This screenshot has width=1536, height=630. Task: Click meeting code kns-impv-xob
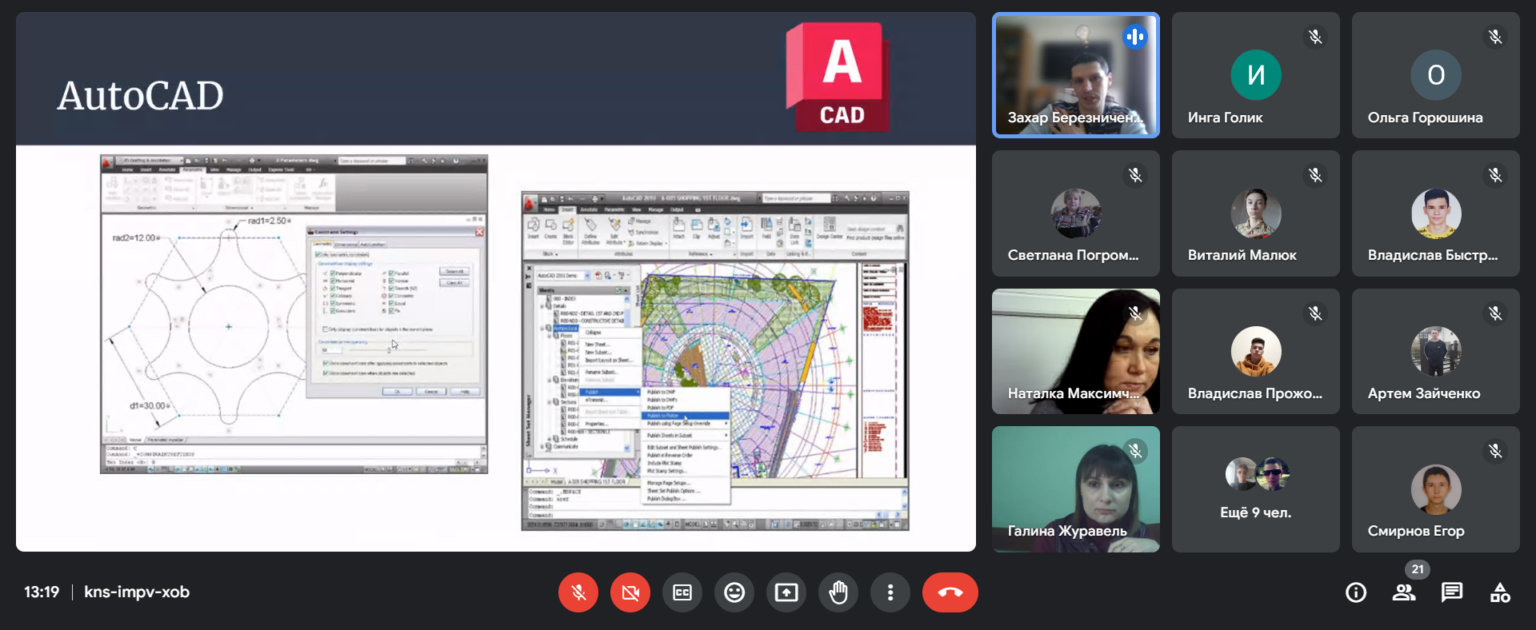(136, 592)
